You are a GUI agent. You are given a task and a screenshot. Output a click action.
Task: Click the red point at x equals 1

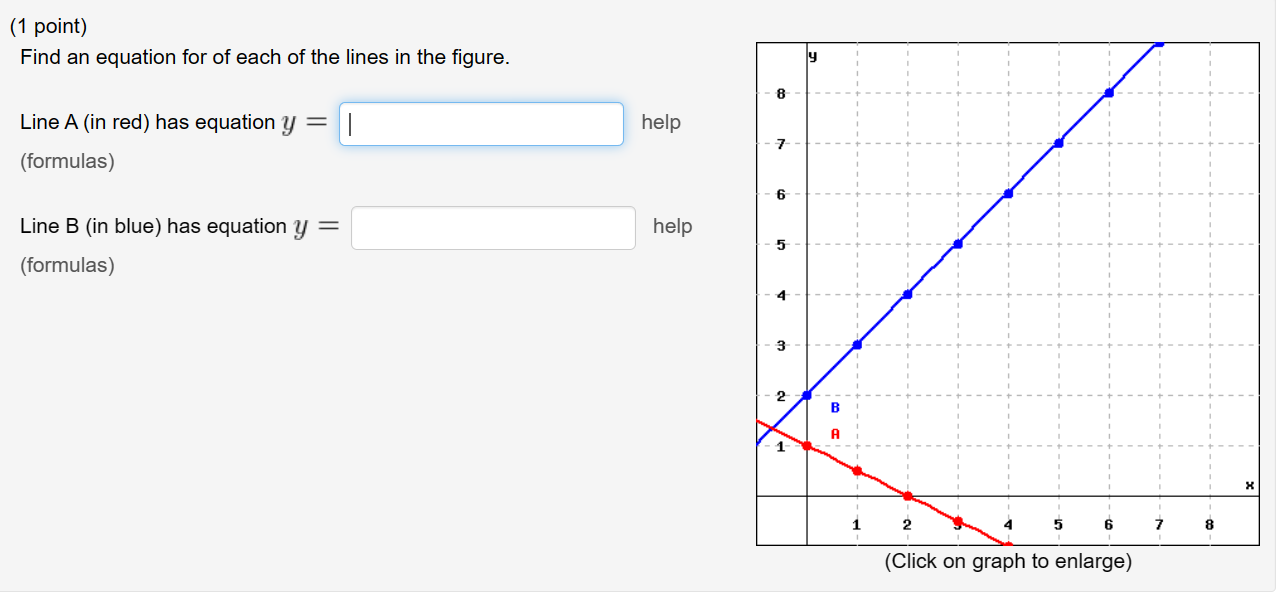857,471
